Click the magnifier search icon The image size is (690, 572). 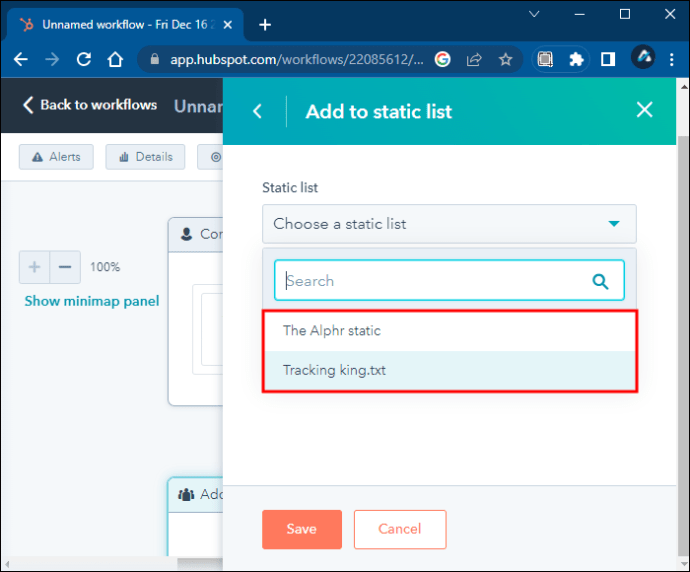click(600, 281)
